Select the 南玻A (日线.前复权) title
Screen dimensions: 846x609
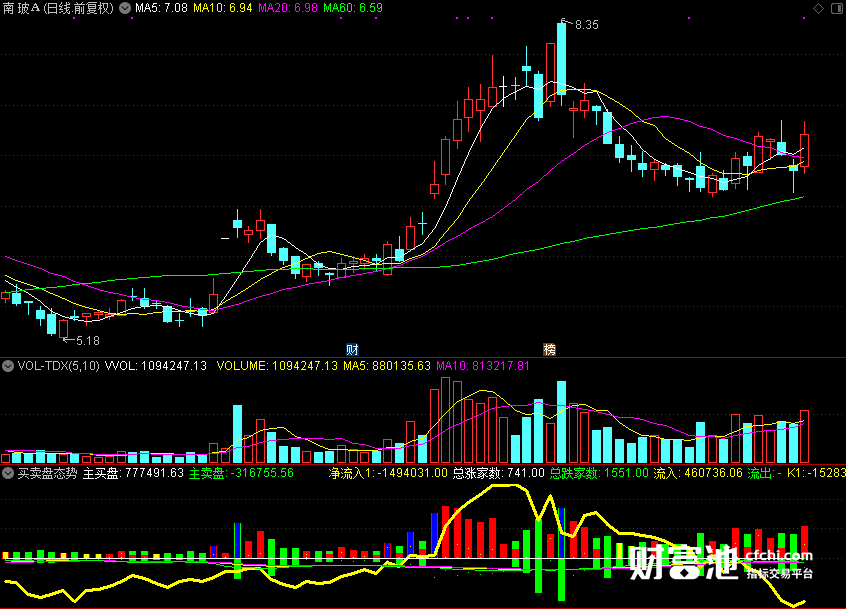tap(58, 8)
